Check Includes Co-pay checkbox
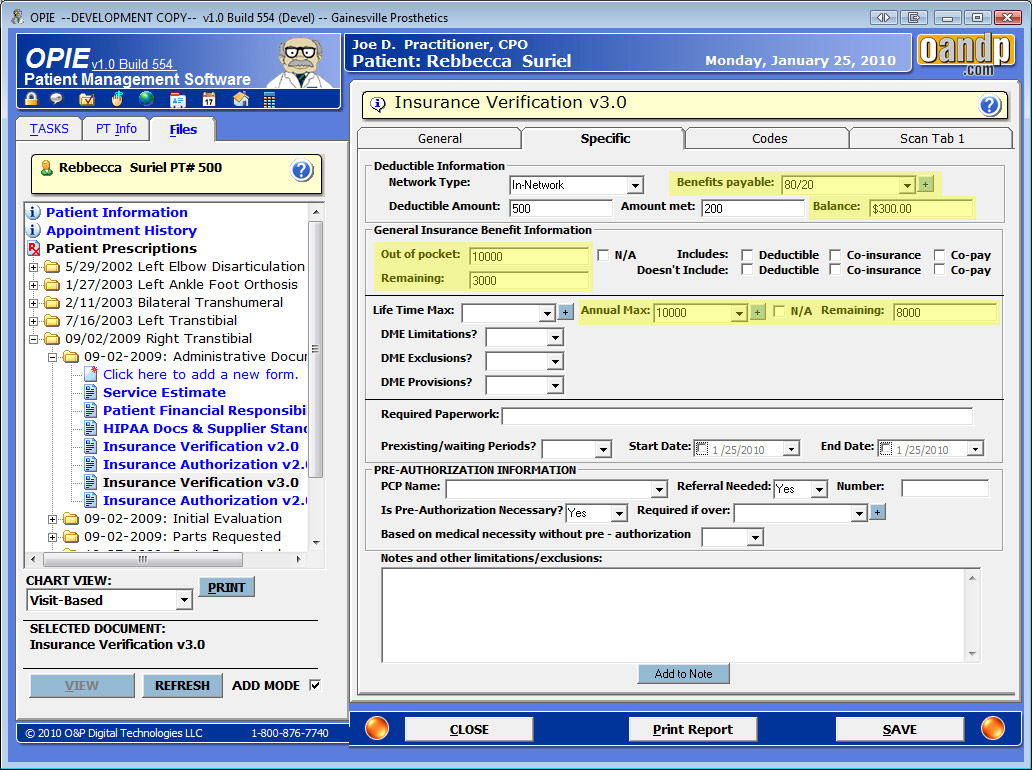Image resolution: width=1032 pixels, height=770 pixels. coord(939,255)
